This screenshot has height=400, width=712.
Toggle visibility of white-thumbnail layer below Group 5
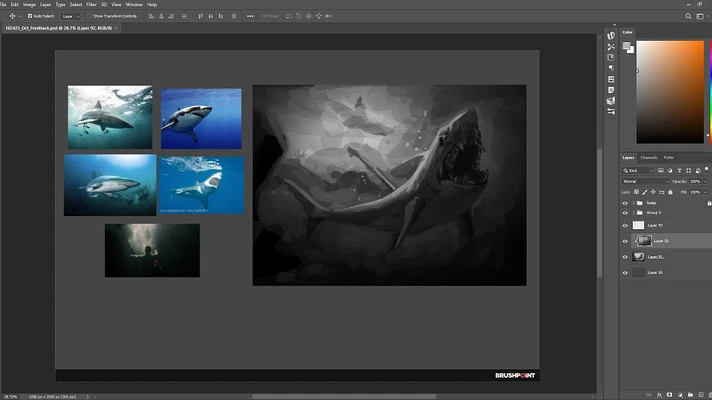[625, 225]
